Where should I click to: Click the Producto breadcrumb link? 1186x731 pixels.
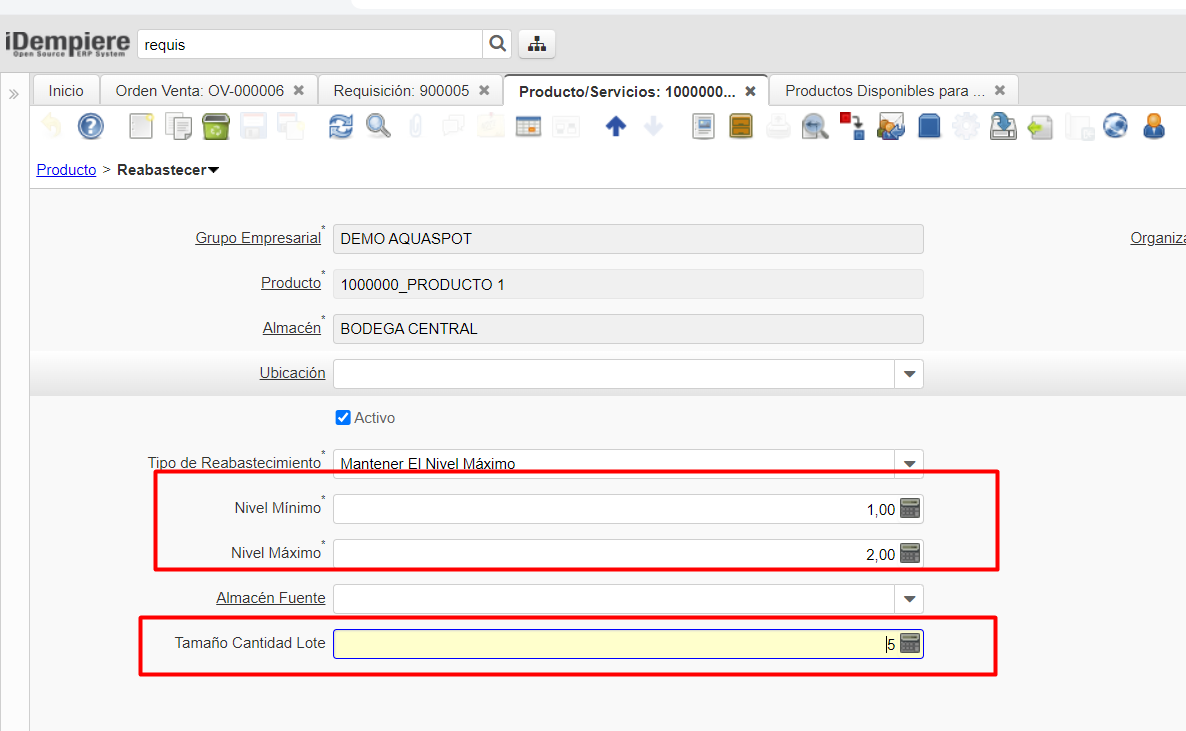[66, 170]
